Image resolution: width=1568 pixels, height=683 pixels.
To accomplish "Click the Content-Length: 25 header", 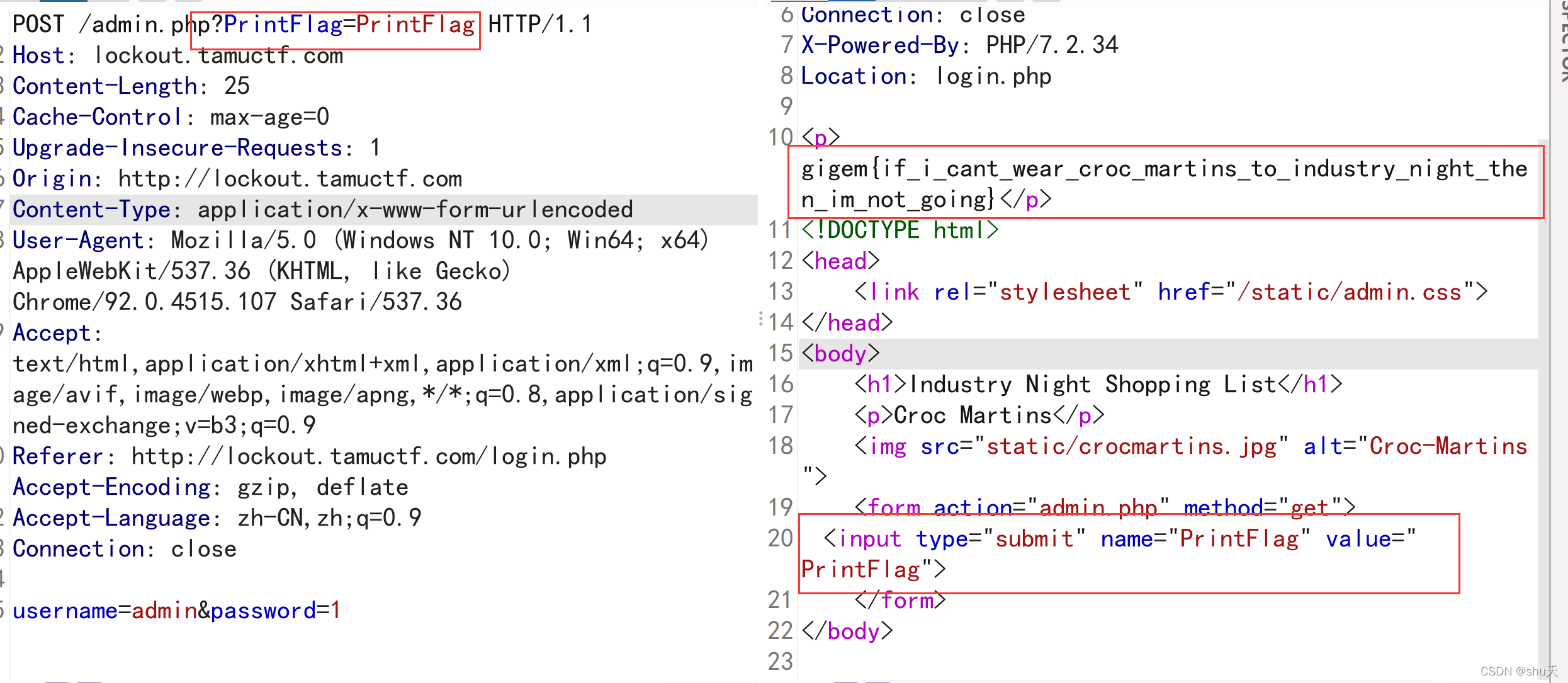I will (x=132, y=86).
